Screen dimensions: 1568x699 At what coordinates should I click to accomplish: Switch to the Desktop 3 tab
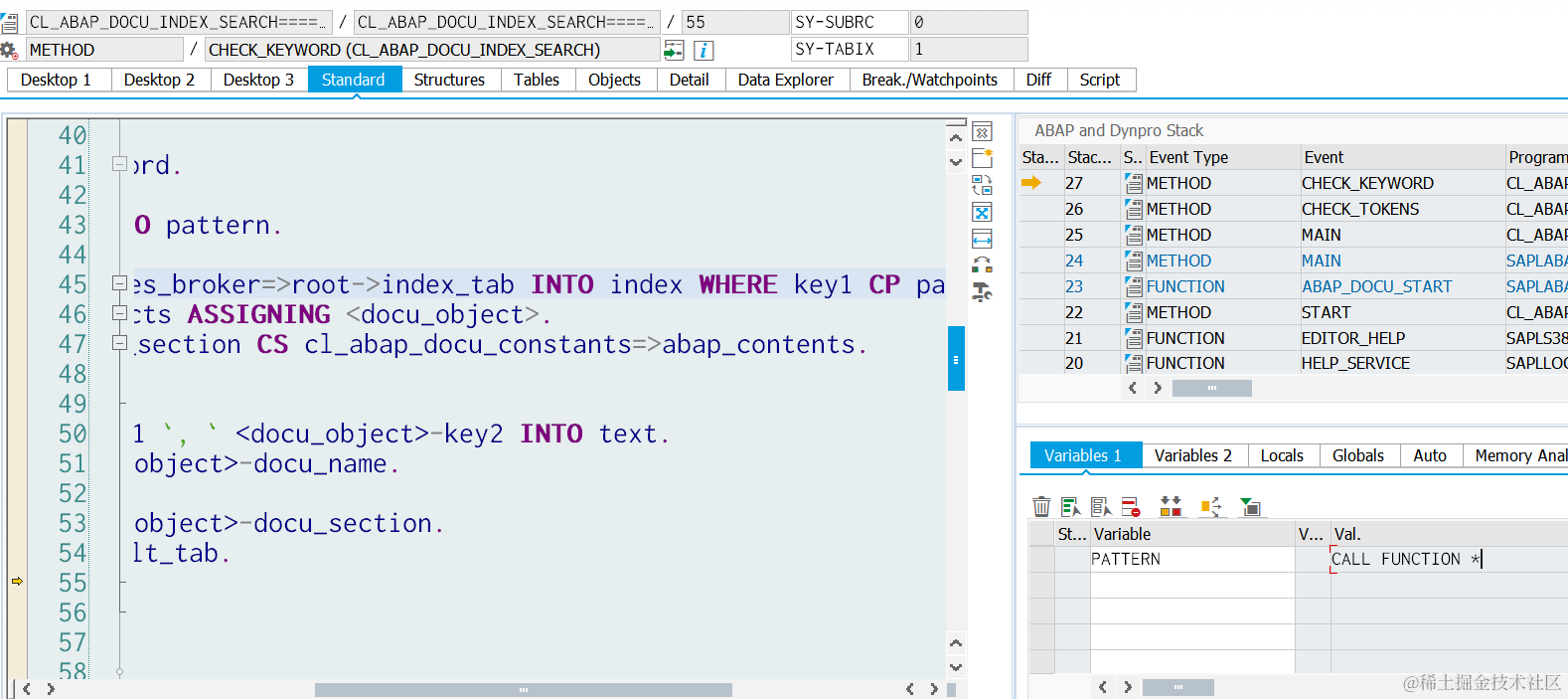259,80
